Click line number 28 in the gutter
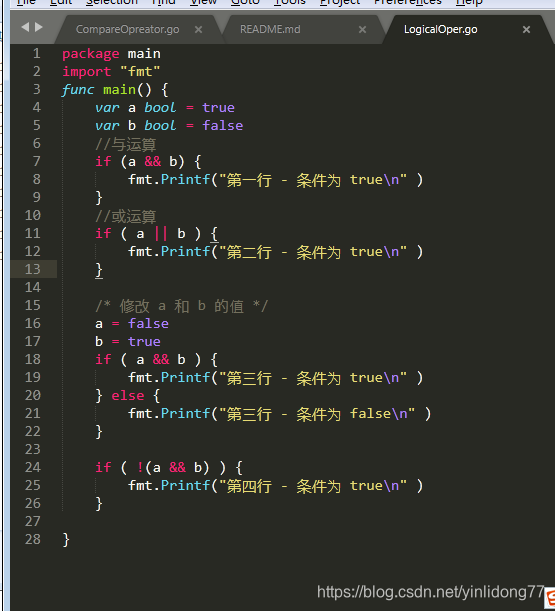Viewport: 555px width, 611px height. (33, 539)
